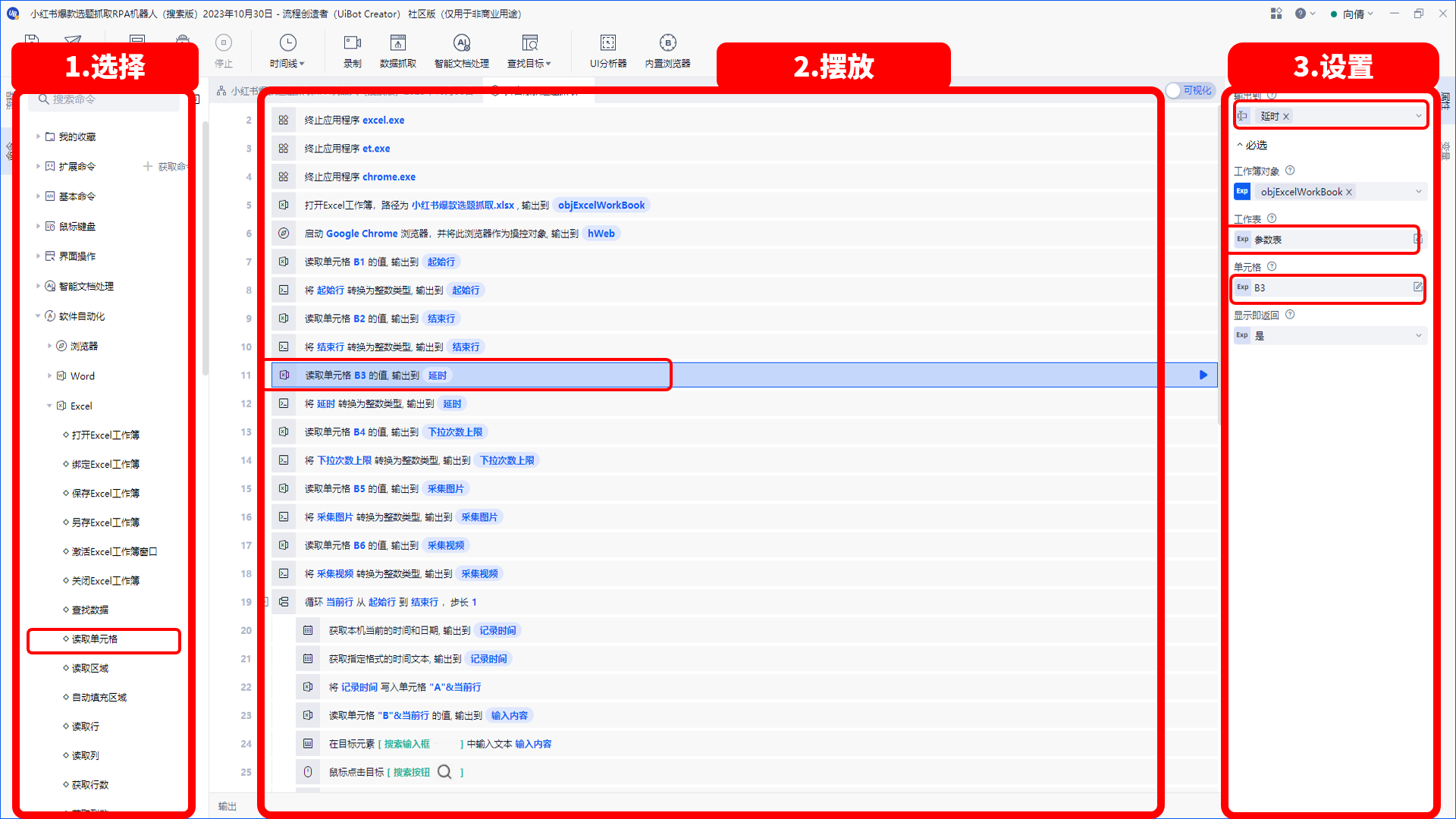Click date icon on line 20 获取本机当前的时间
Viewport: 1456px width, 819px height.
coord(308,631)
